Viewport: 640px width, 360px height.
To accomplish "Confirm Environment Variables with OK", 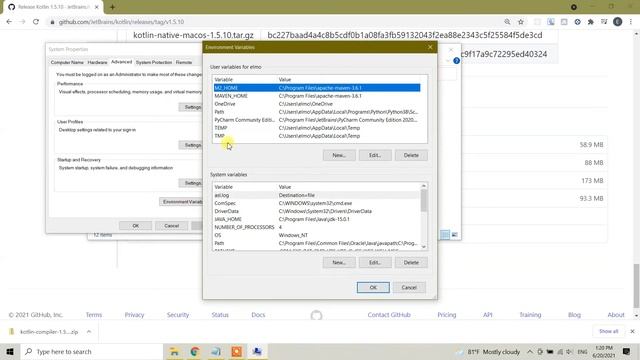I will (x=373, y=287).
